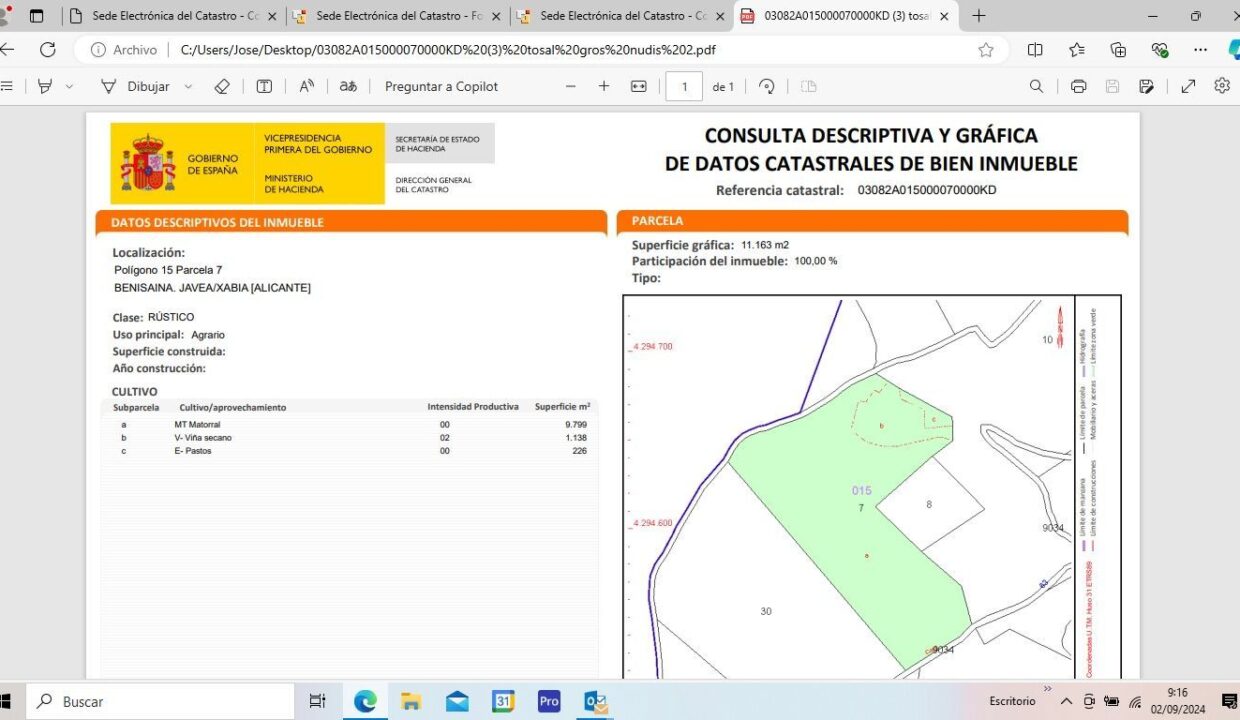The height and width of the screenshot is (720, 1240).
Task: Expand the Dibujar pen options arrow
Action: (x=188, y=87)
